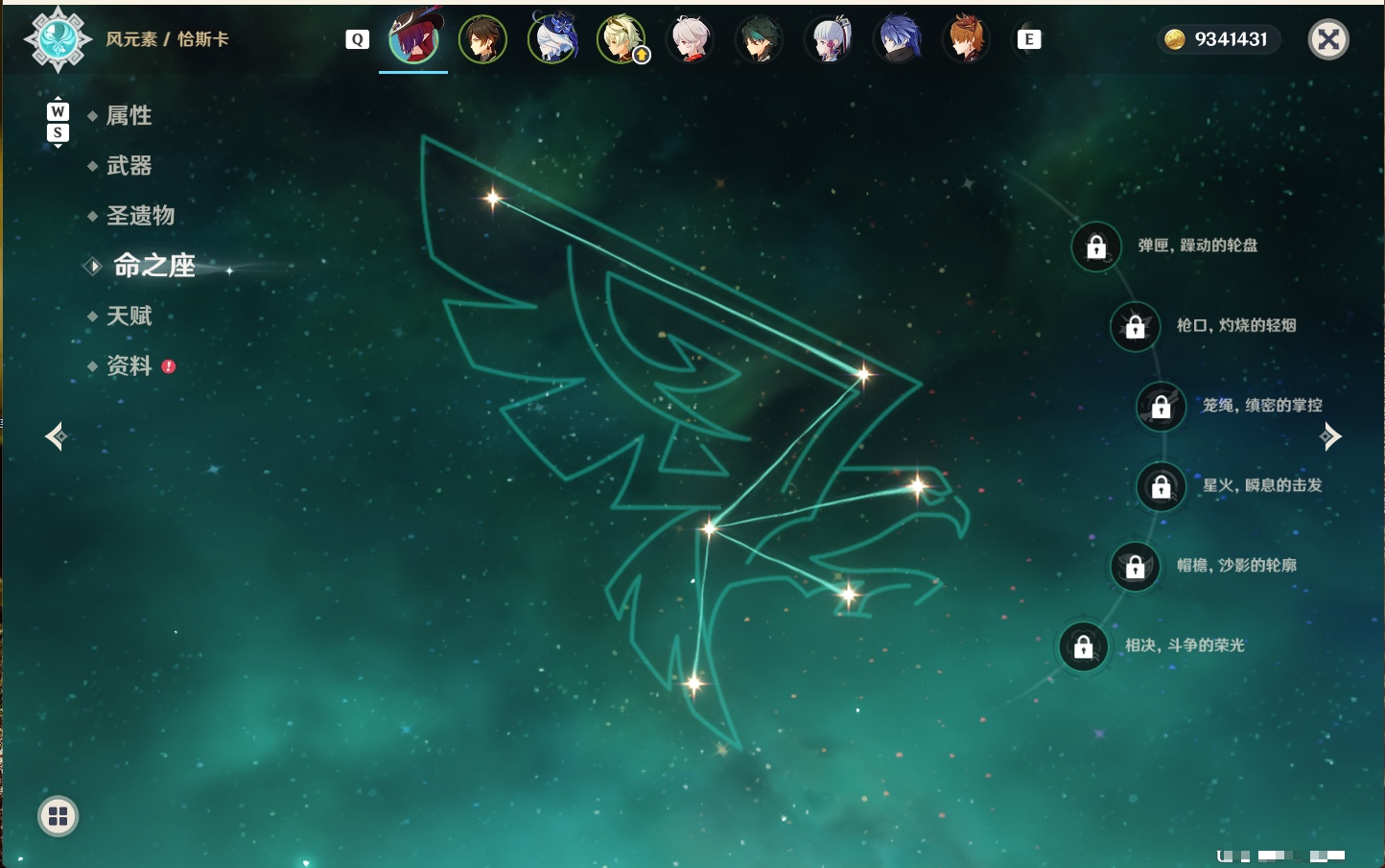Close the character screen with X
This screenshot has height=868, width=1385.
click(1328, 39)
